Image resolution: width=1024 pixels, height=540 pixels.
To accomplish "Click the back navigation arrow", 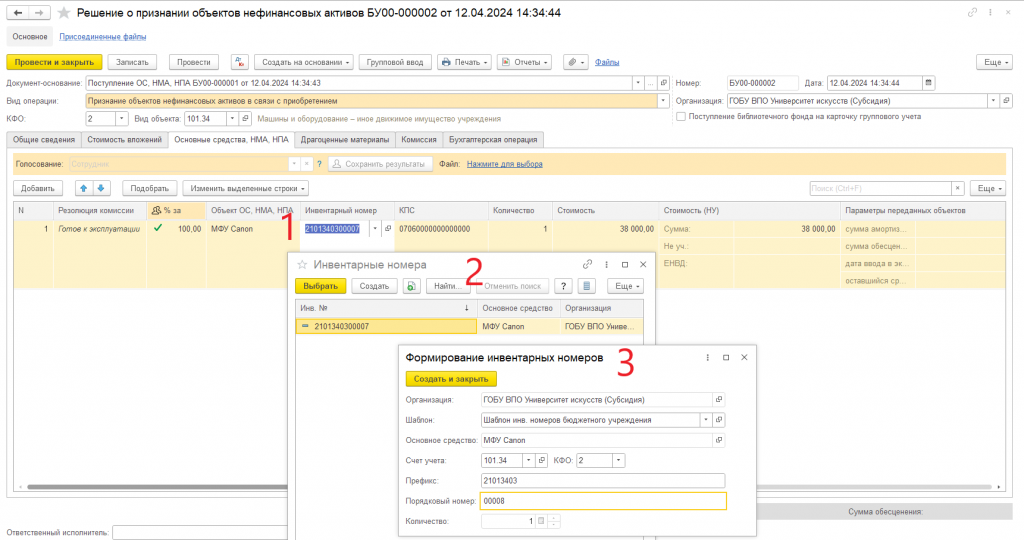I will [x=18, y=13].
